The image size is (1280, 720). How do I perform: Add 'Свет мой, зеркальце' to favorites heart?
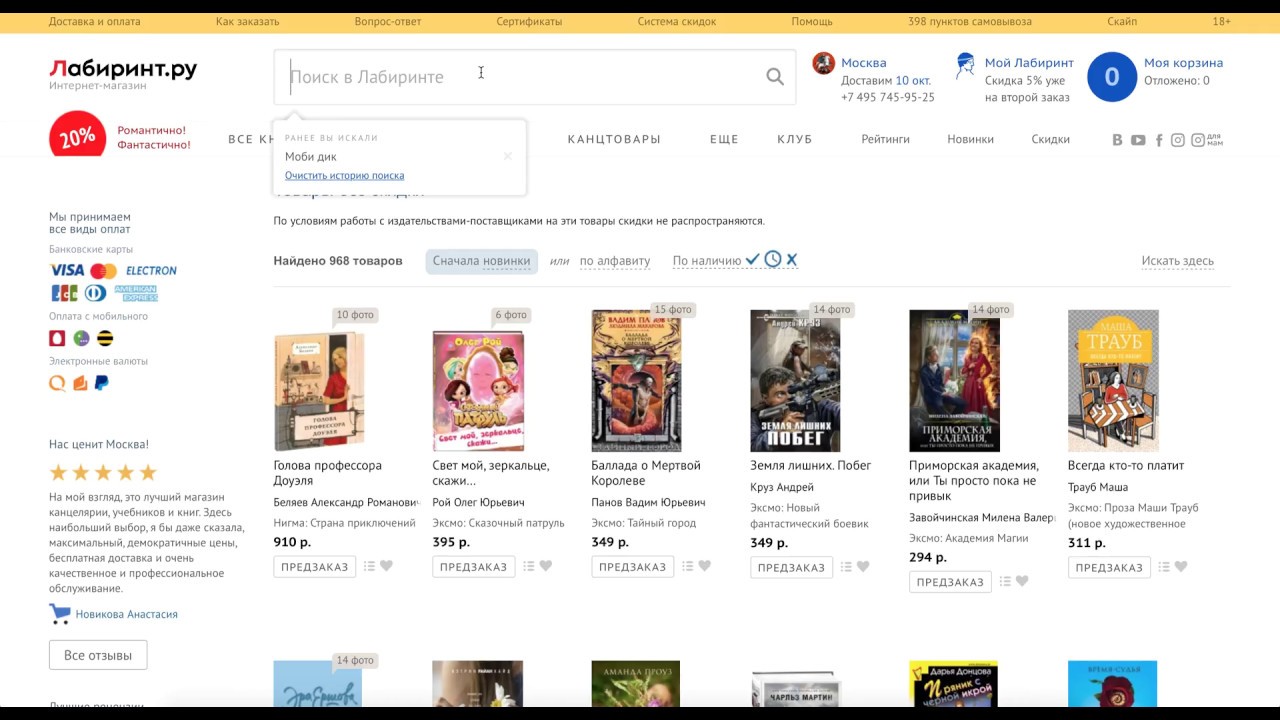[545, 566]
